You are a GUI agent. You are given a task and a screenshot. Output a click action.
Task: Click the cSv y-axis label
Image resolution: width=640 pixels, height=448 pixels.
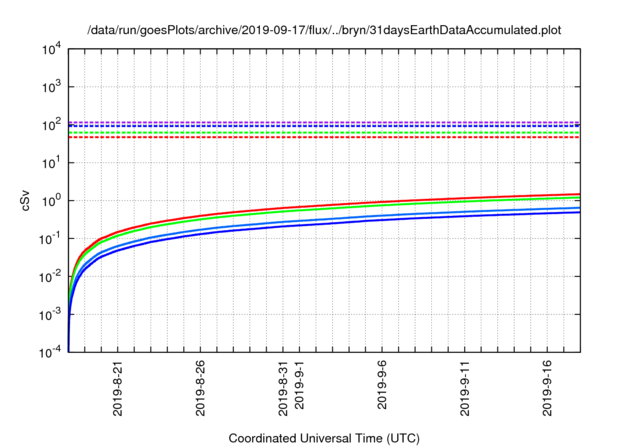point(27,200)
